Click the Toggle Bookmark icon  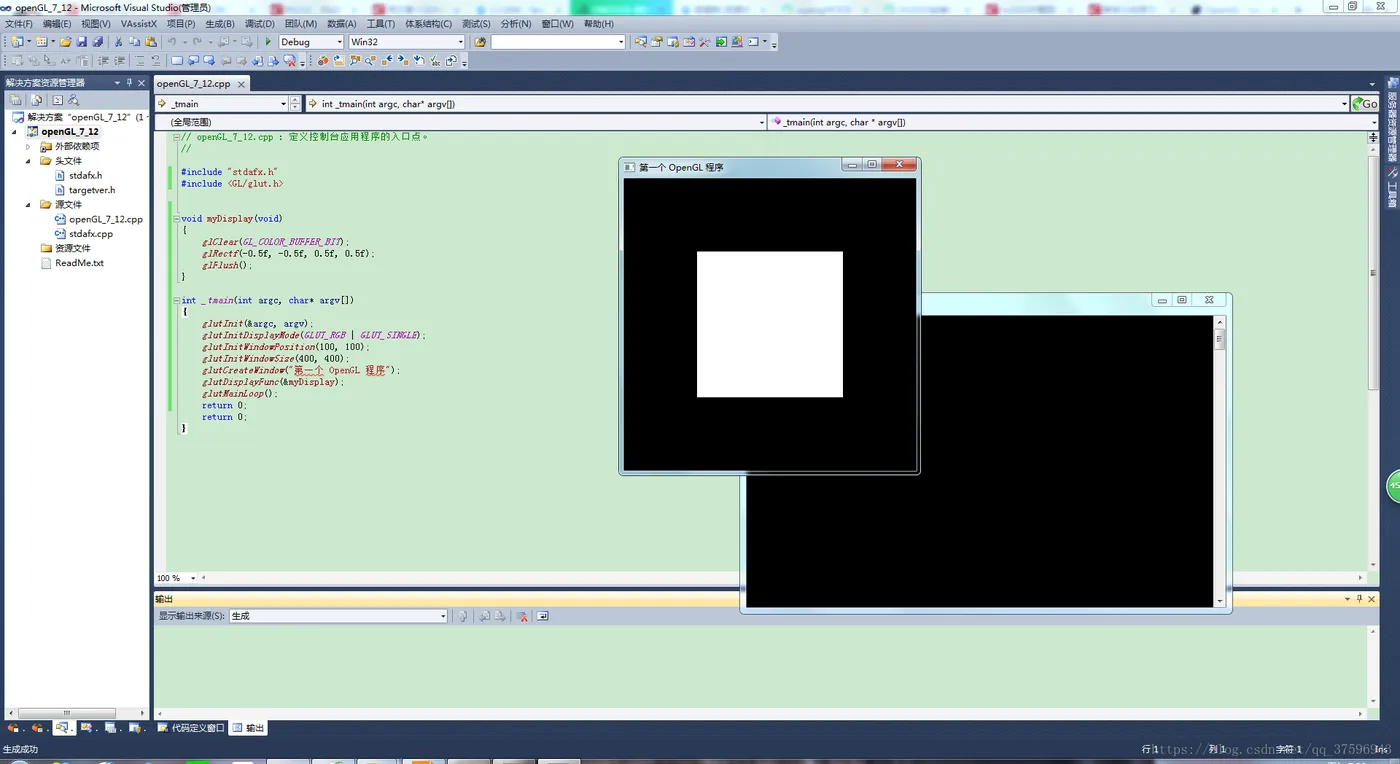(x=177, y=61)
